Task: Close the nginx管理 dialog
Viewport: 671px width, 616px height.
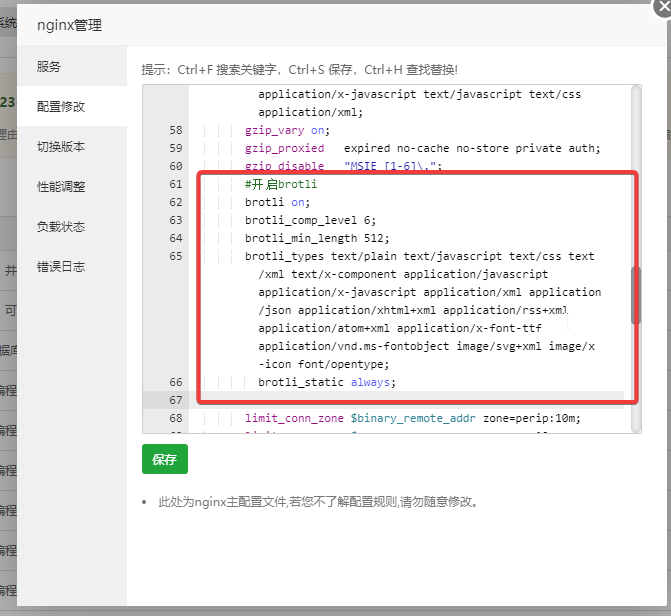Action: coord(661,5)
